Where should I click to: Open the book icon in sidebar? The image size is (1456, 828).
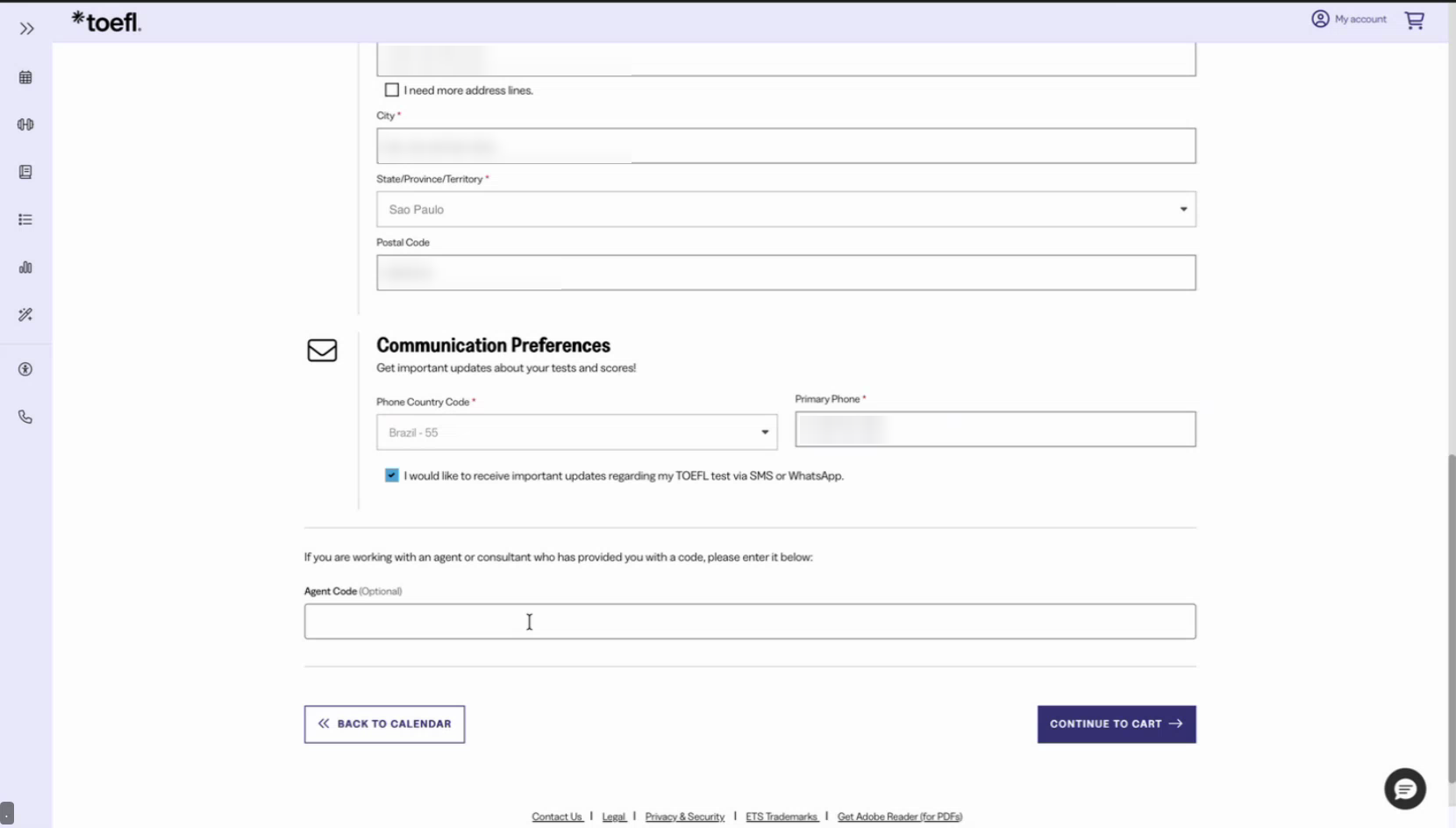(x=25, y=172)
